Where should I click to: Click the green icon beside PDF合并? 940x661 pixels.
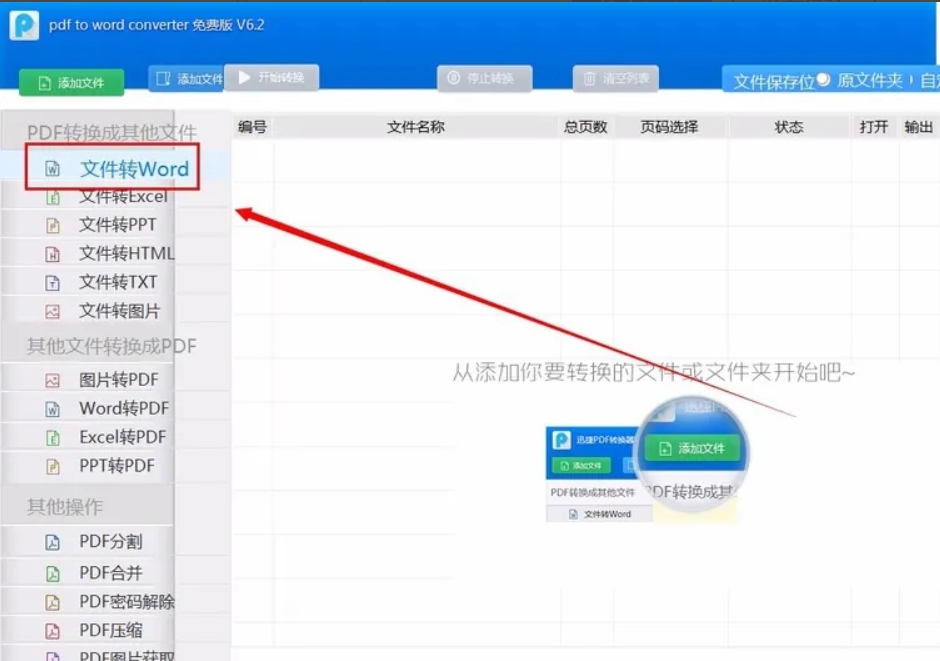[x=53, y=574]
